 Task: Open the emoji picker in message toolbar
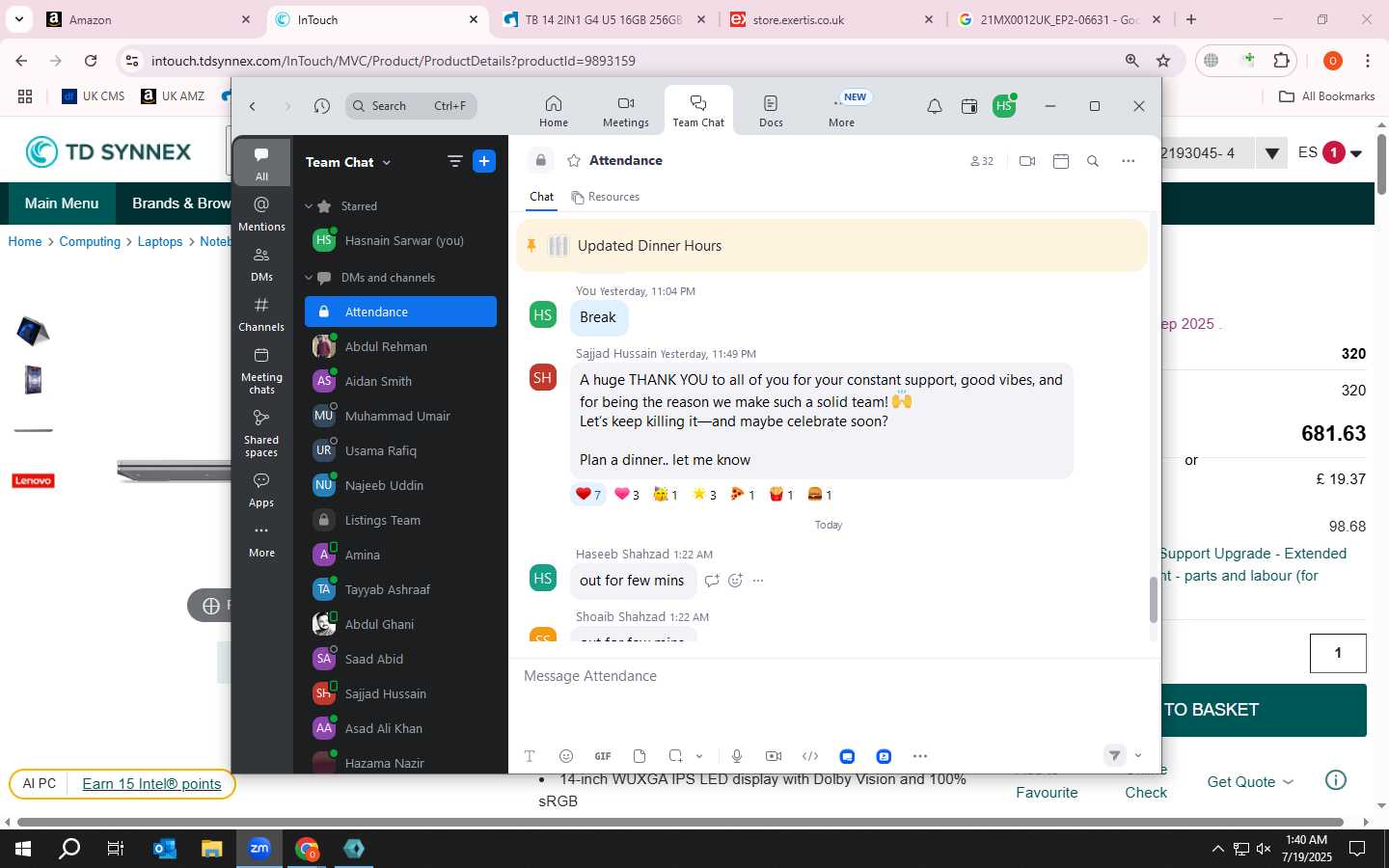tap(566, 756)
